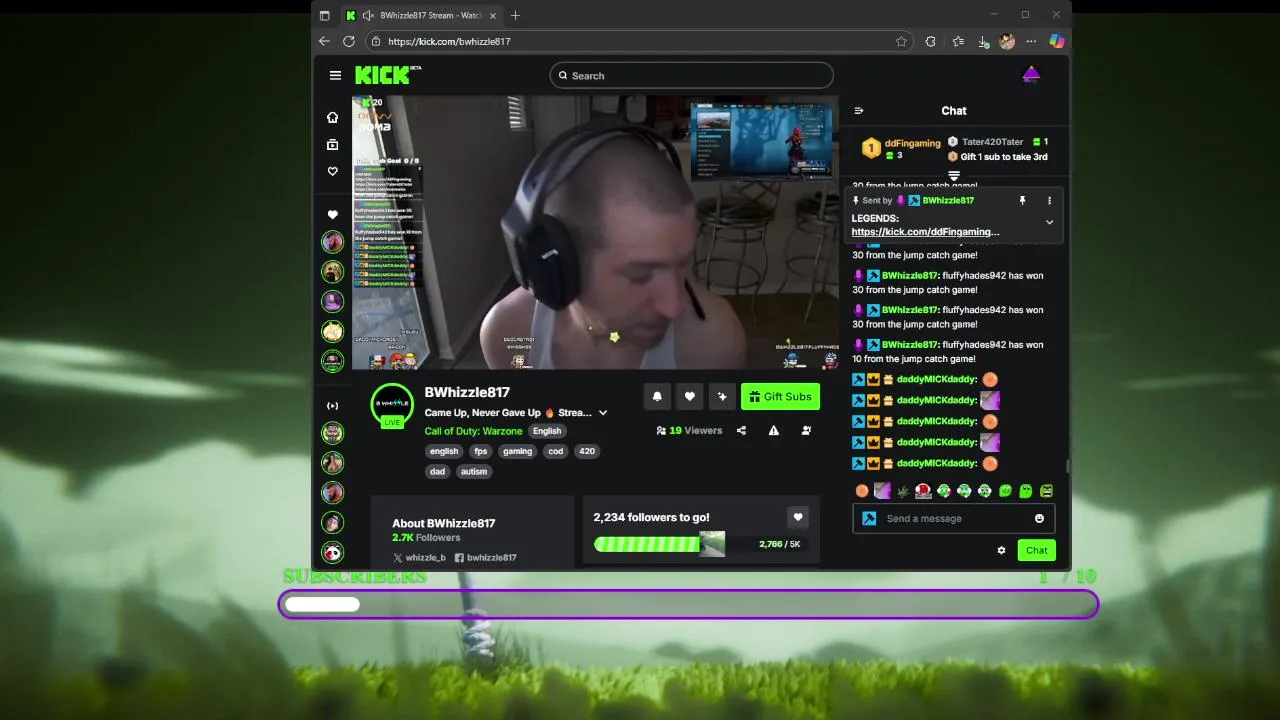This screenshot has width=1280, height=720.
Task: Open whizzle_b X profile link
Action: 419,558
